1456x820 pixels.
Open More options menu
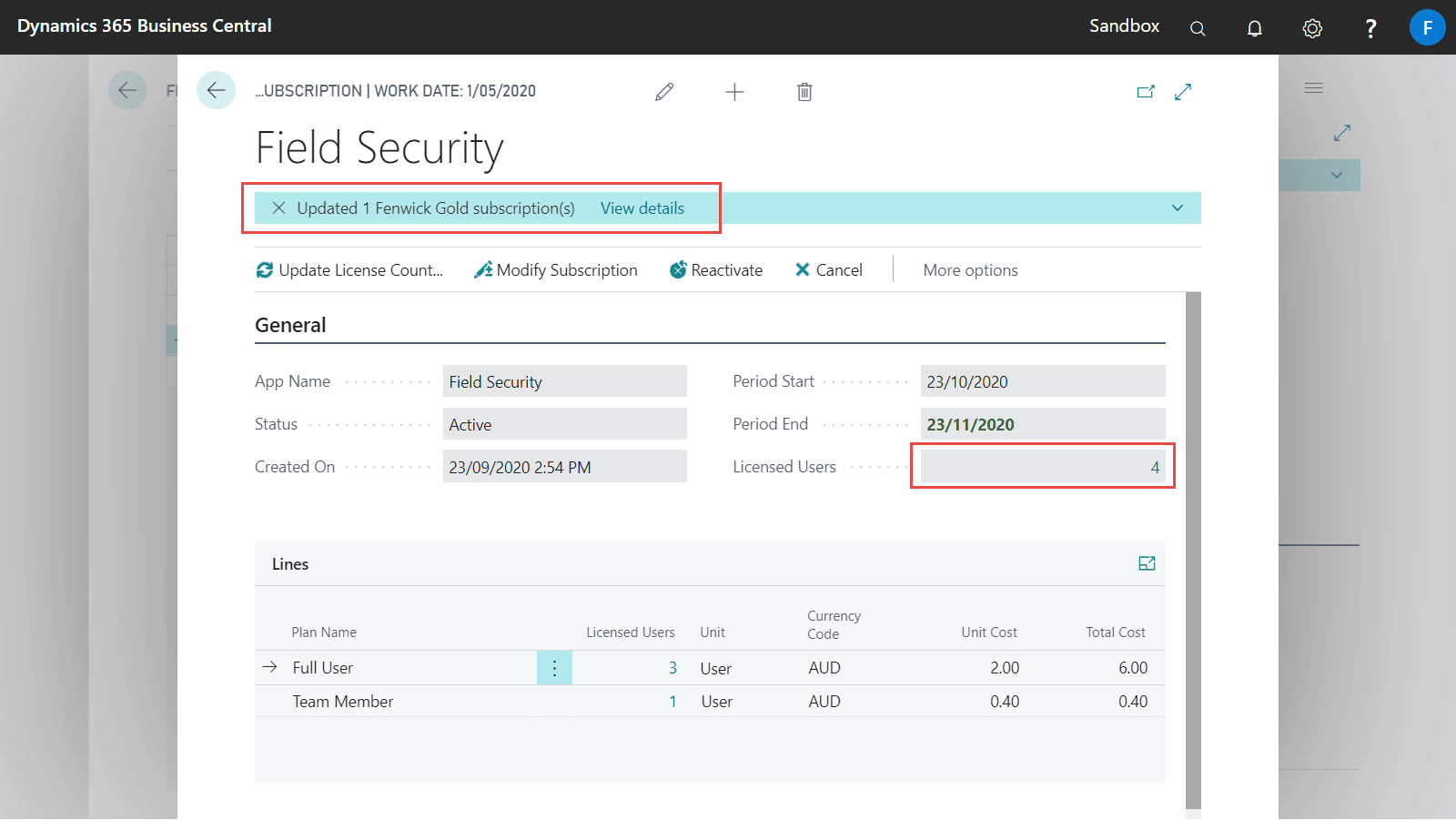[970, 270]
